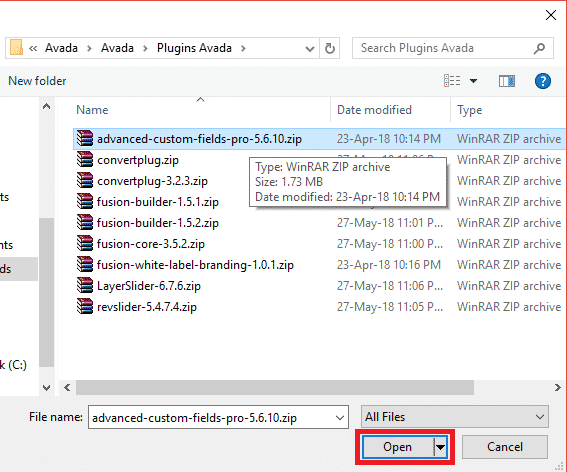Click the navigation pane vertical scrollbar thumb

(x=47, y=292)
